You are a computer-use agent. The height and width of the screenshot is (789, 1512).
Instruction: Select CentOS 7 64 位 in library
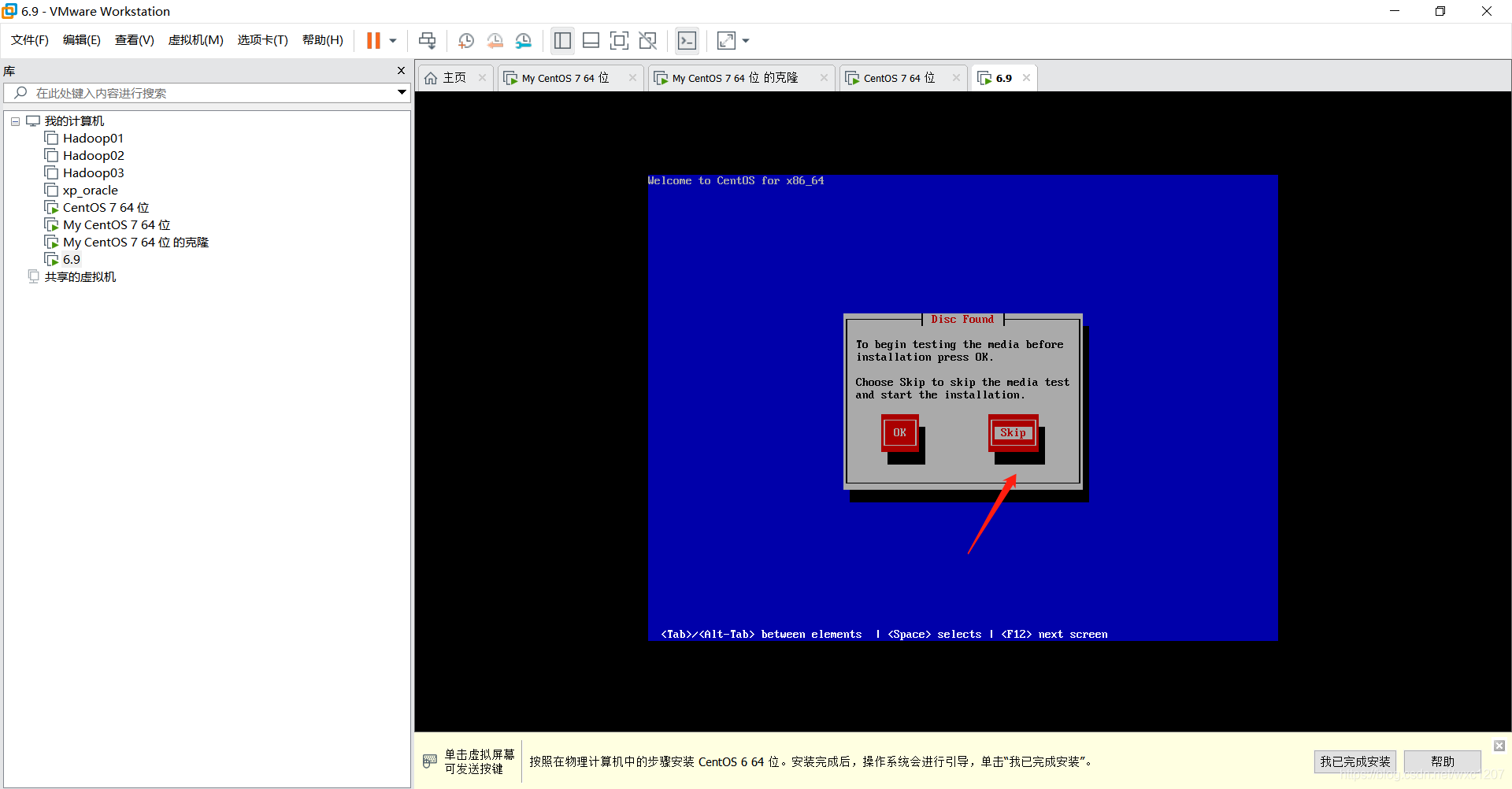[x=106, y=208]
